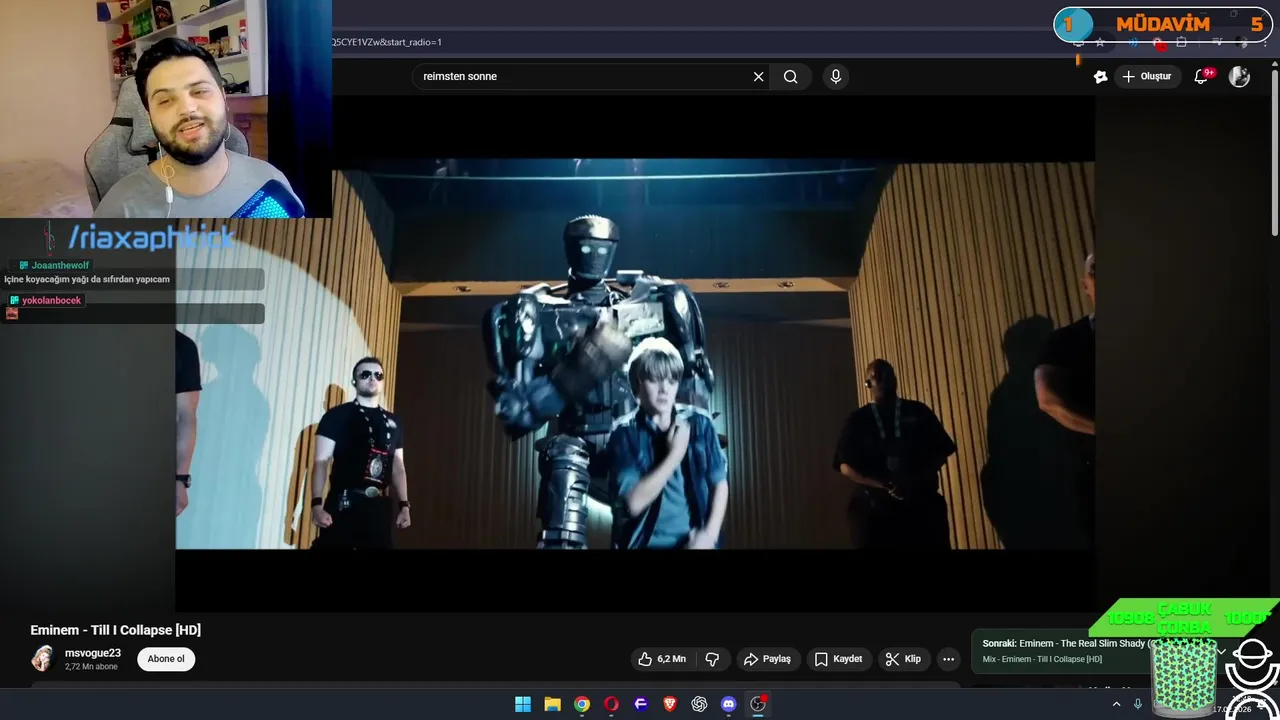
Task: Open File Explorer from the taskbar
Action: [x=552, y=704]
